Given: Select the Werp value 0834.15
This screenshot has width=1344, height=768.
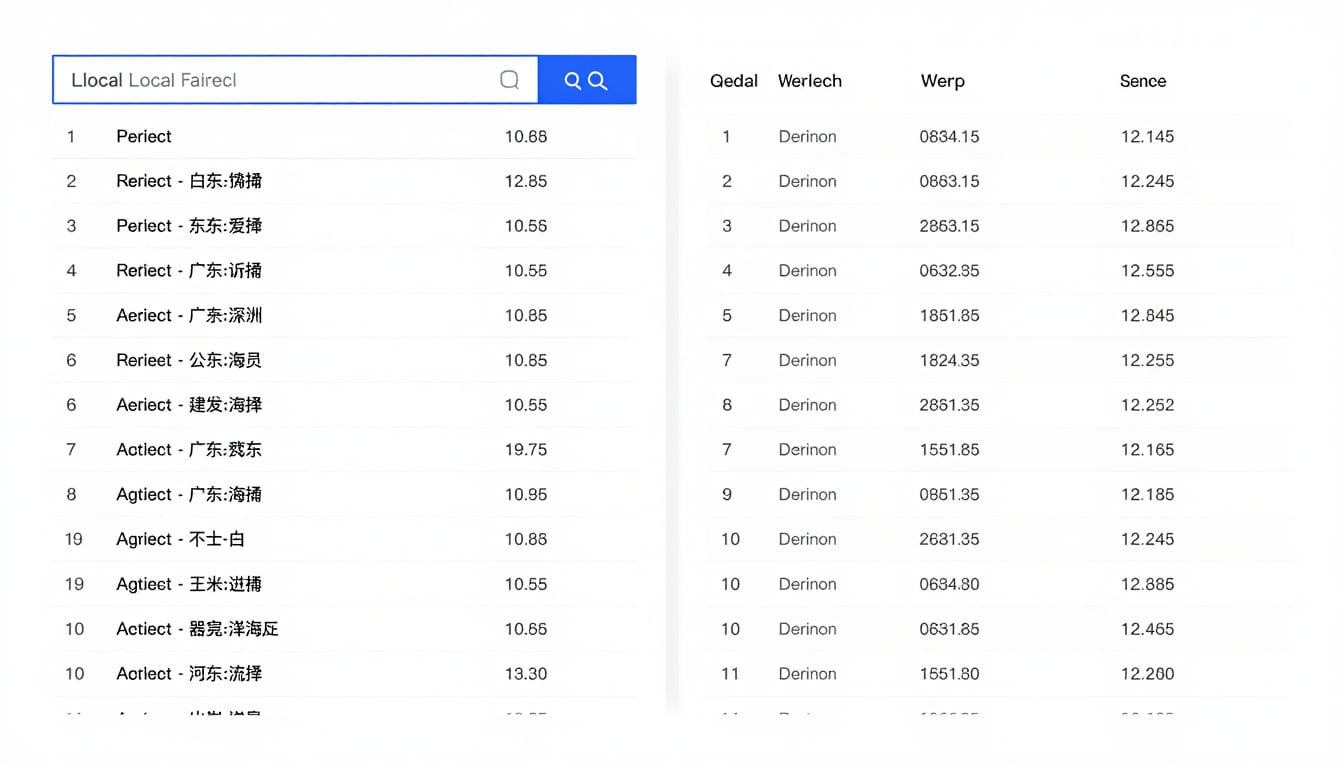Looking at the screenshot, I should point(950,136).
